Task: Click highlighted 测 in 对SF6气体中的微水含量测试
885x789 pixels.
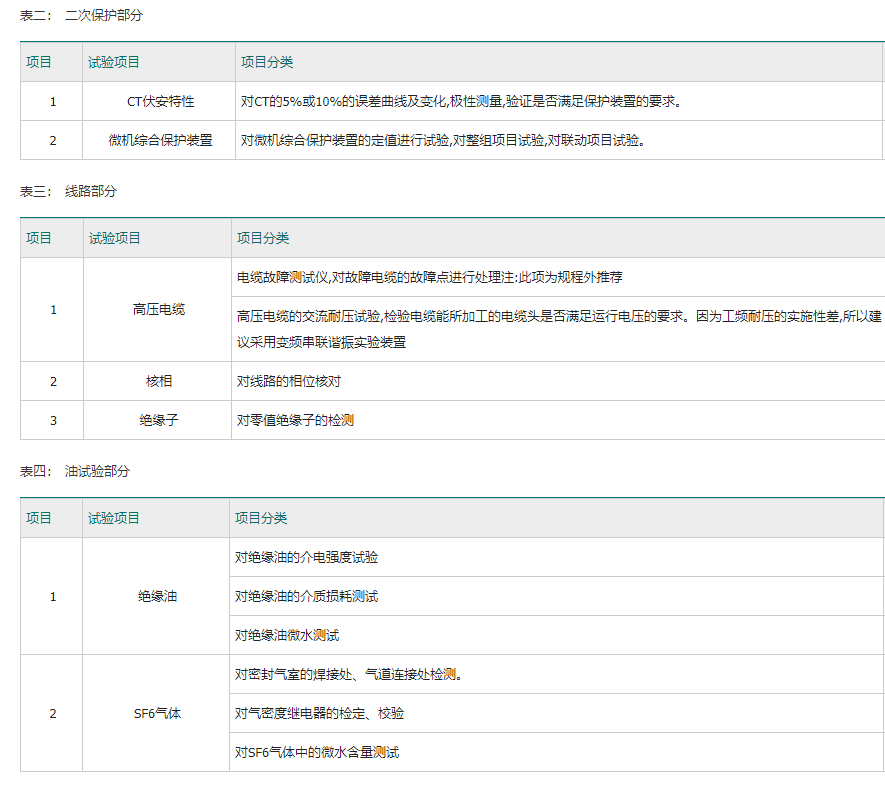Action: click(x=379, y=752)
